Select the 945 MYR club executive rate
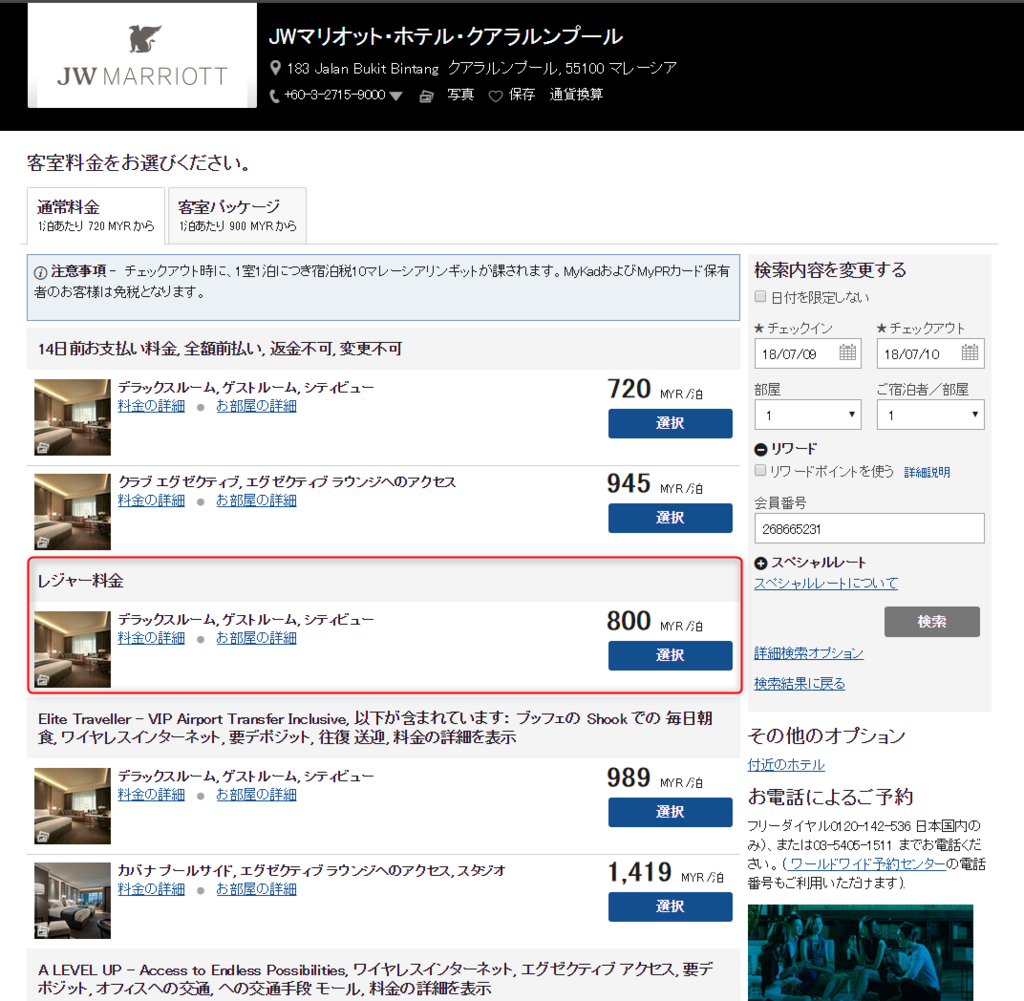Image resolution: width=1024 pixels, height=1001 pixels. [x=670, y=518]
